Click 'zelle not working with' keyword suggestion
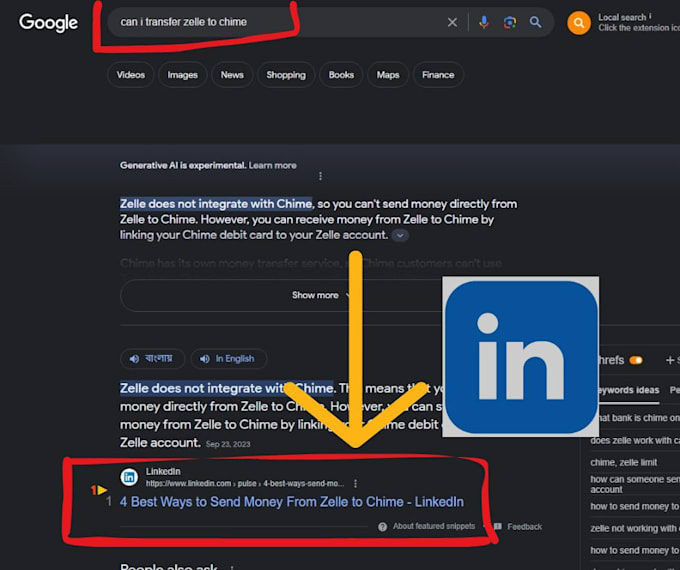680x570 pixels. (635, 528)
